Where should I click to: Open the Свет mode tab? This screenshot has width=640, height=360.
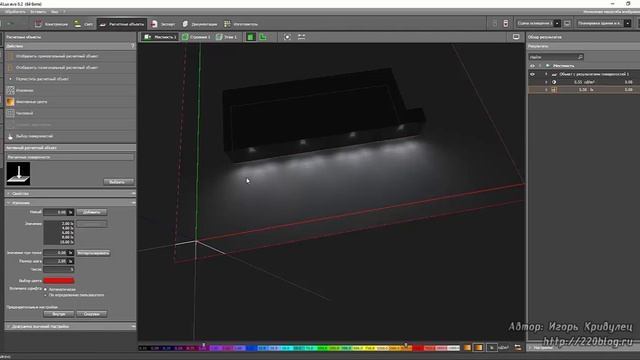pyautogui.click(x=84, y=24)
